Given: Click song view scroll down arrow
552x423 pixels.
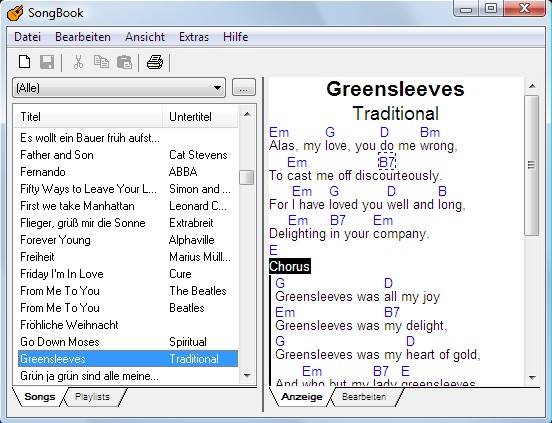Looking at the screenshot, I should tap(532, 378).
